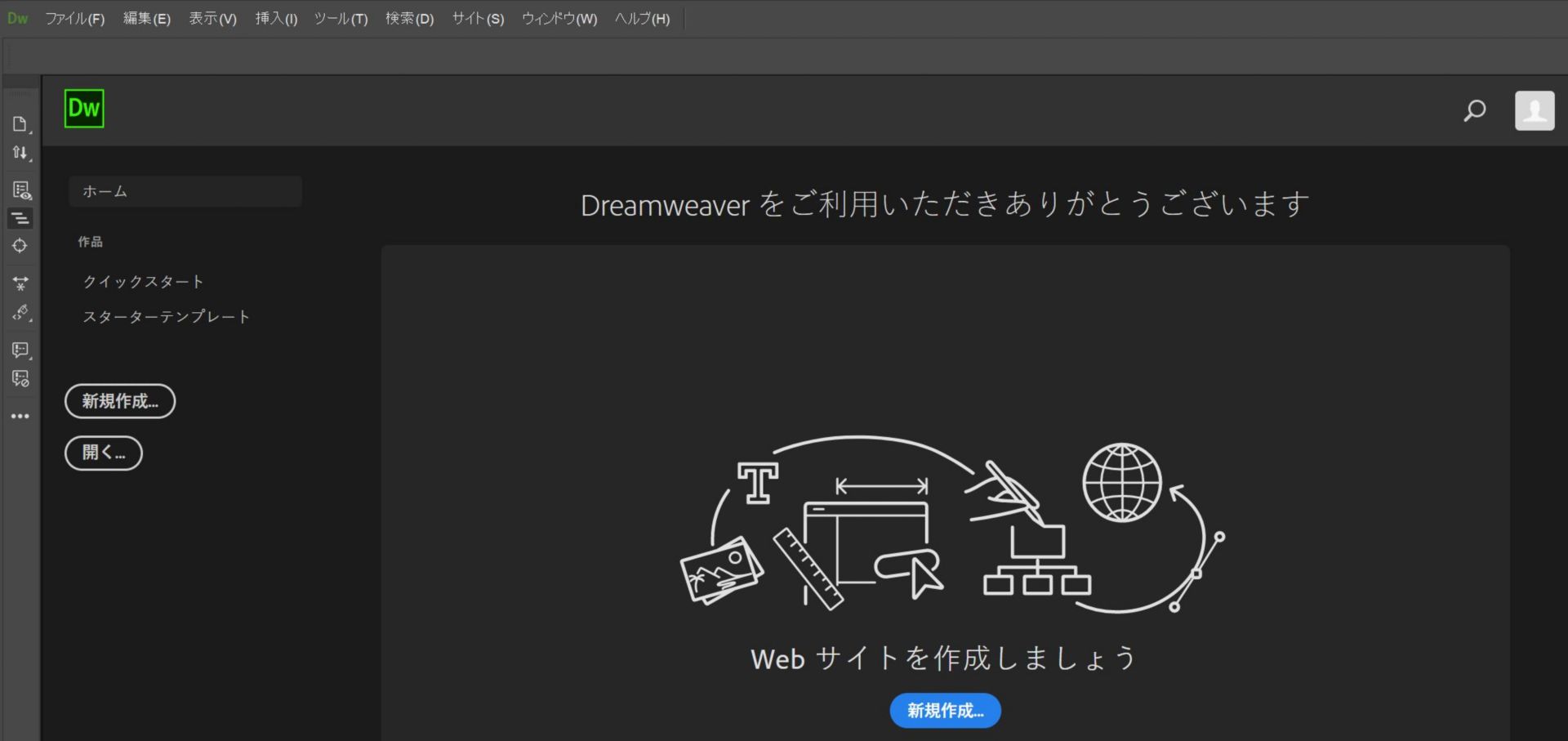Select the highlighted Format Source Code icon
This screenshot has width=1568, height=741.
(19, 218)
